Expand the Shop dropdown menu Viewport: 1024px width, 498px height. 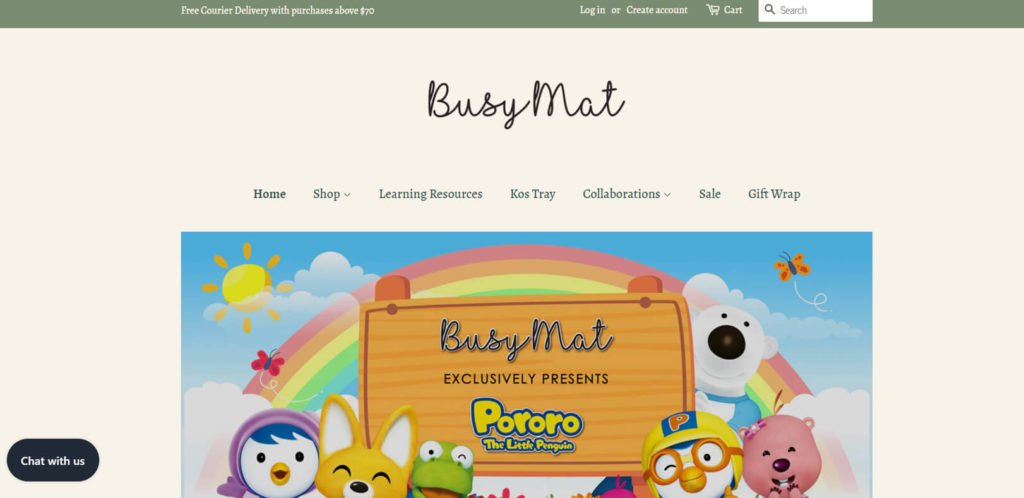coord(332,194)
